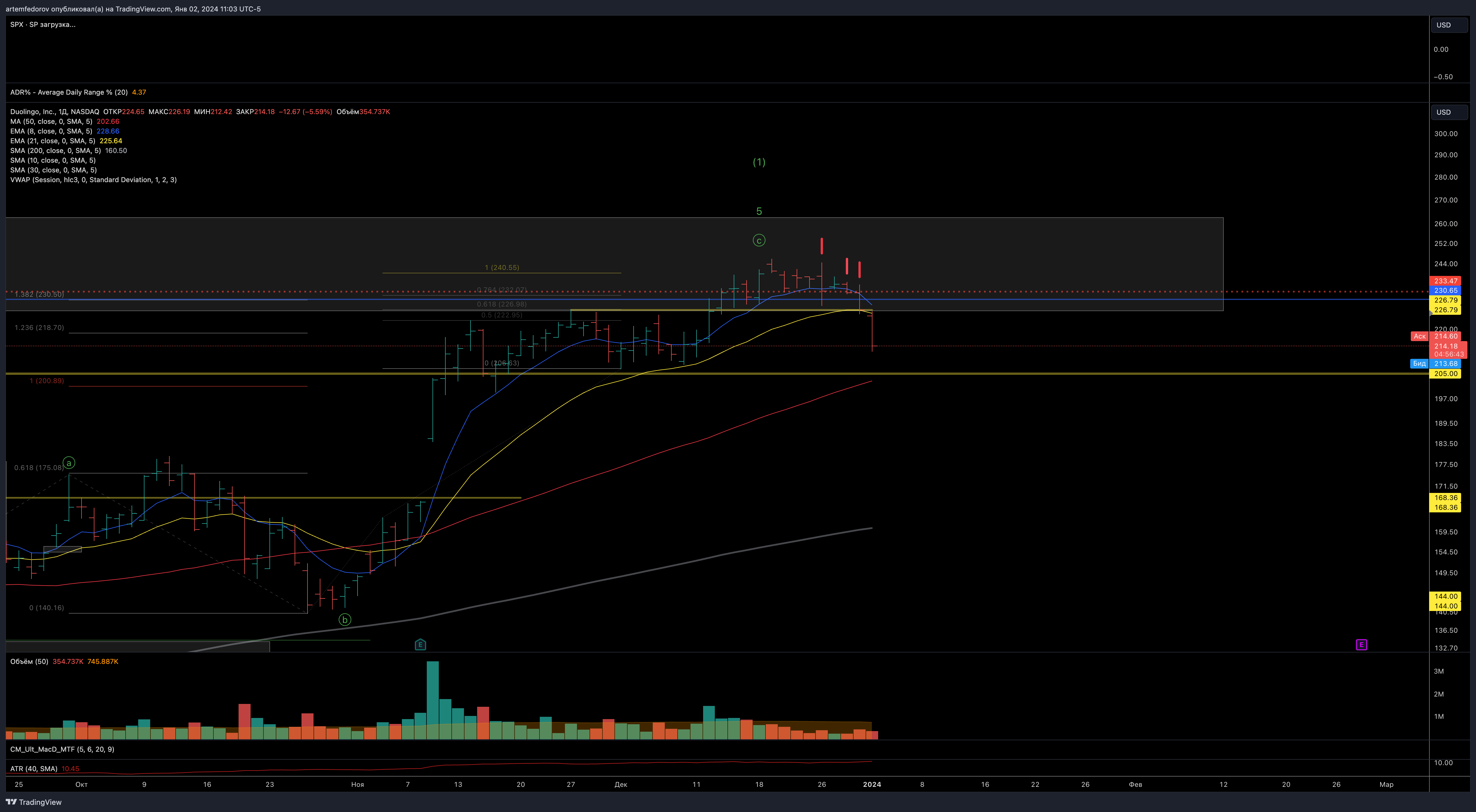The height and width of the screenshot is (812, 1476).
Task: Click the Окт label on time axis
Action: (x=81, y=785)
